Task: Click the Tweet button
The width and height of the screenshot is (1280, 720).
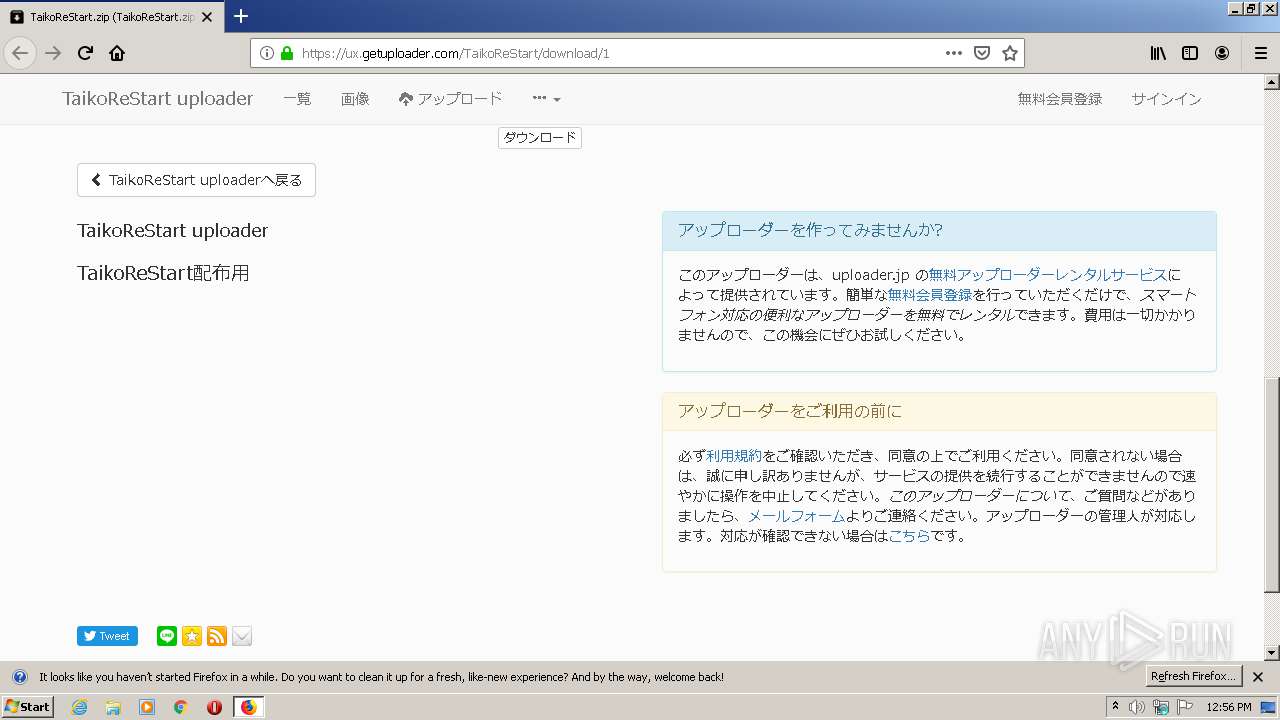Action: coord(107,636)
